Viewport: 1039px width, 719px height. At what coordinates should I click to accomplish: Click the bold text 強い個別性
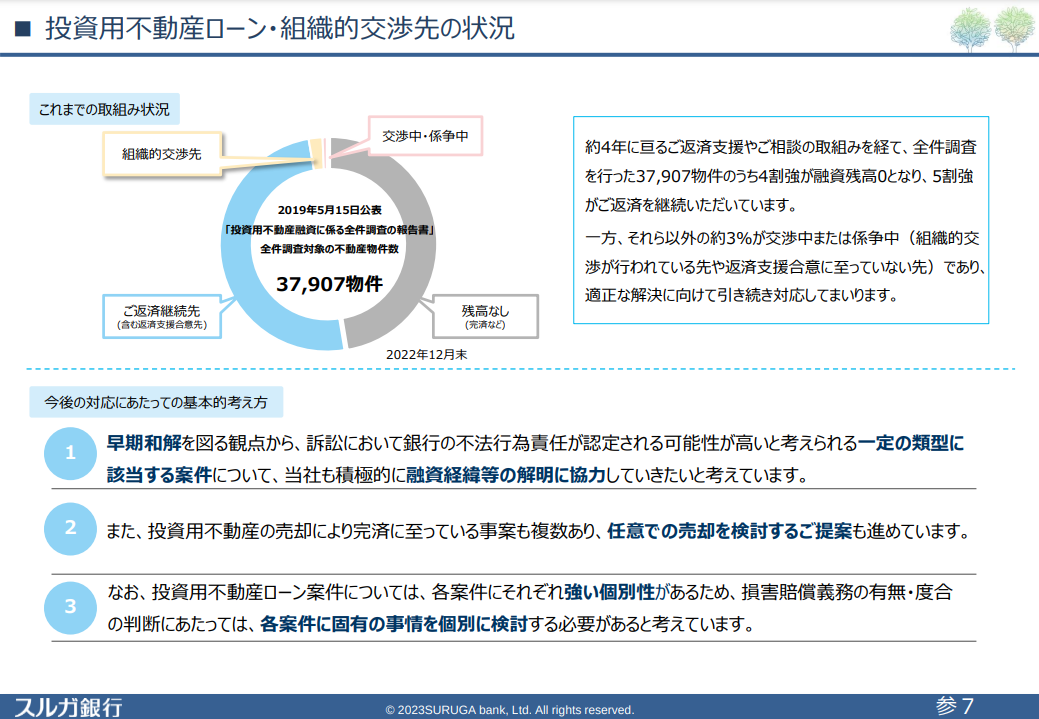click(x=609, y=592)
